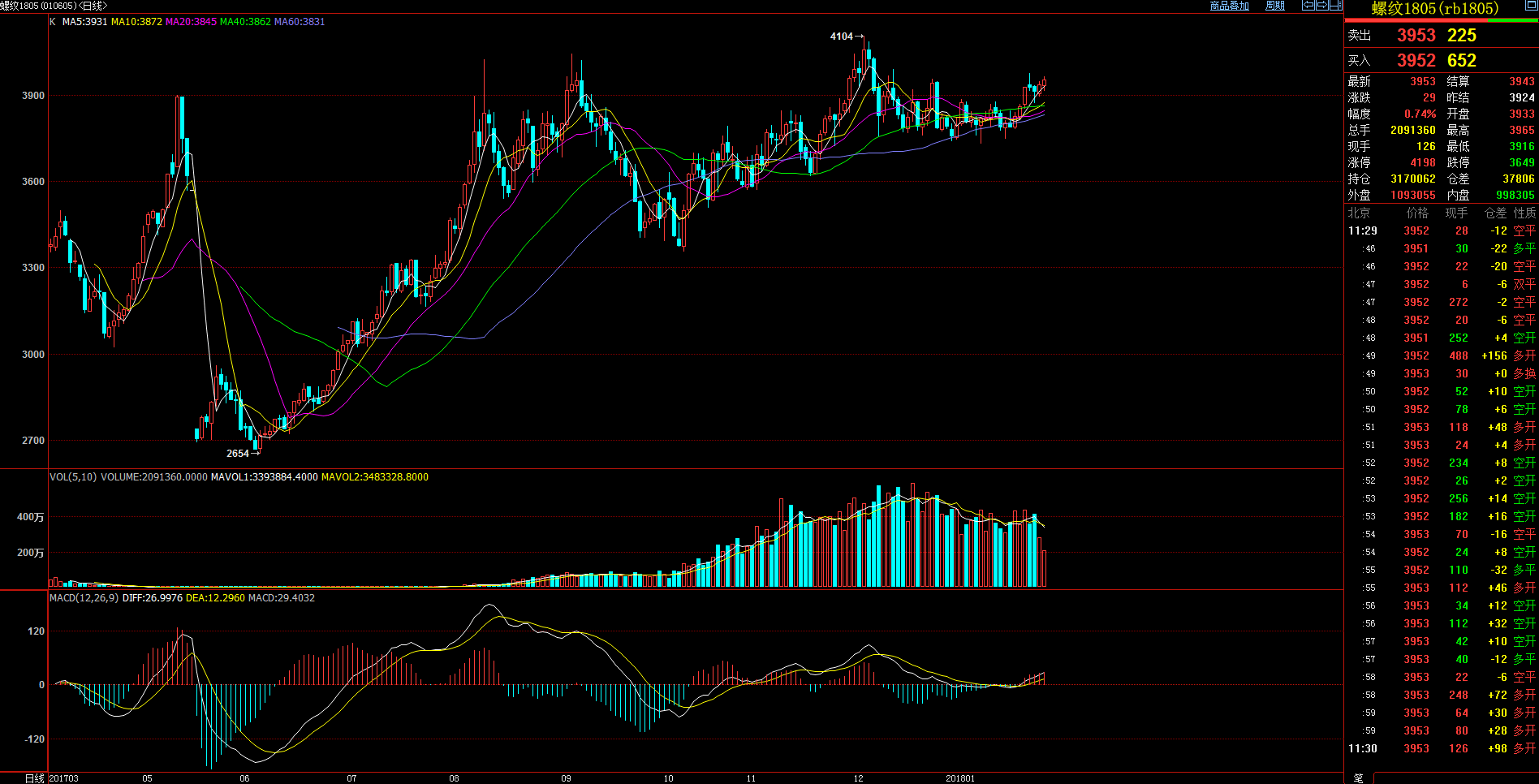Click the 卖出 ask price 3953

point(1416,36)
